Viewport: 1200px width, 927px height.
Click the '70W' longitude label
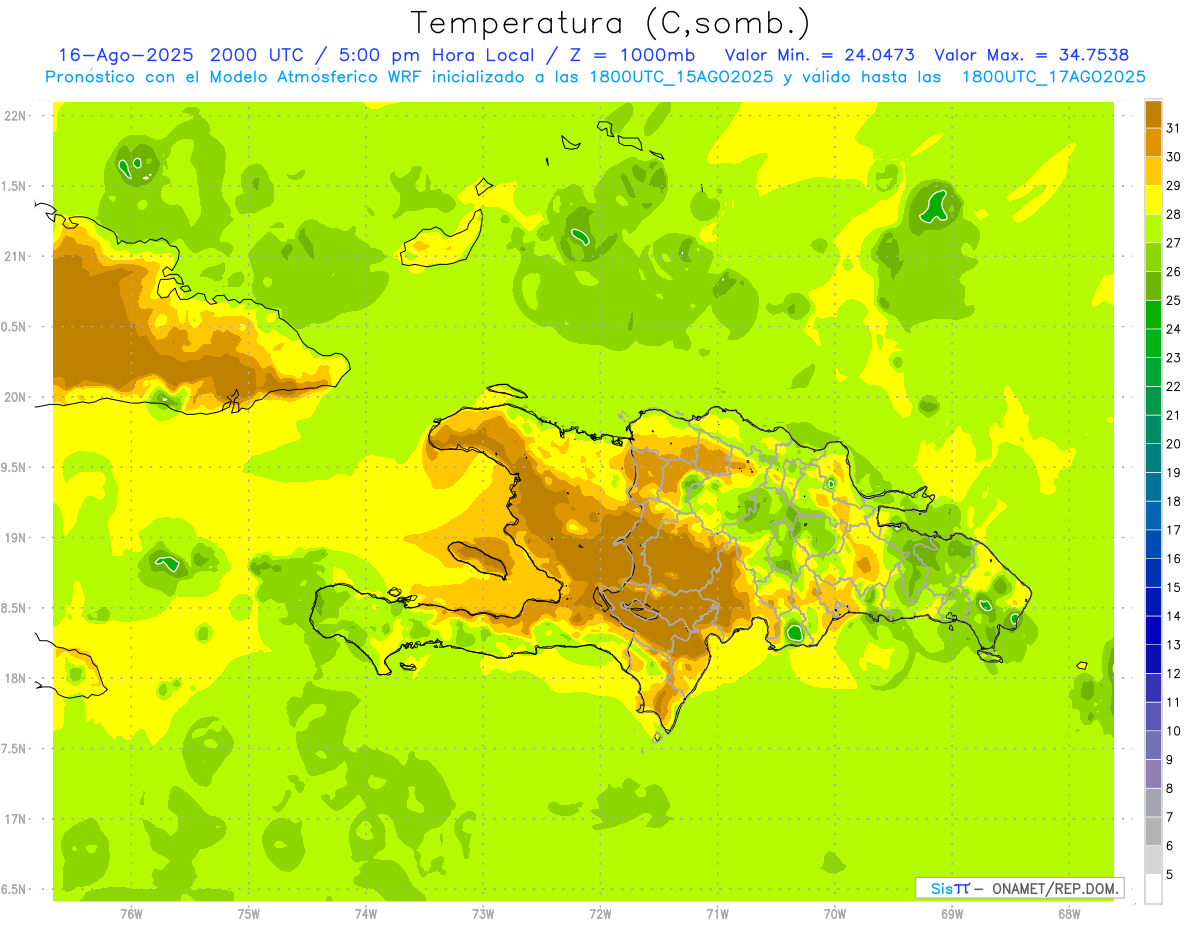tap(835, 913)
